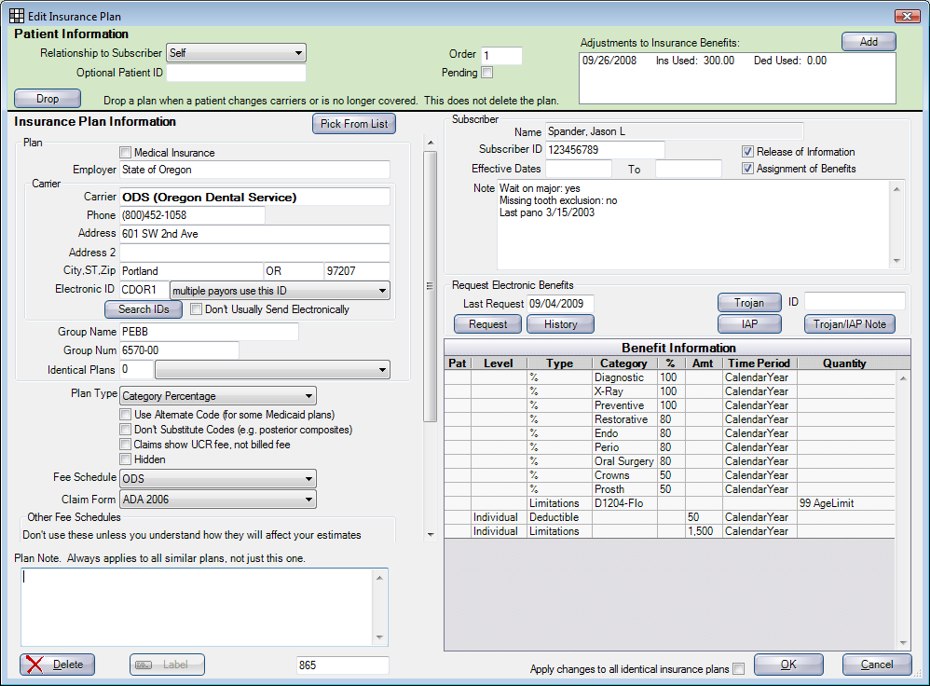
Task: Uncheck Release of Information
Action: pos(747,152)
